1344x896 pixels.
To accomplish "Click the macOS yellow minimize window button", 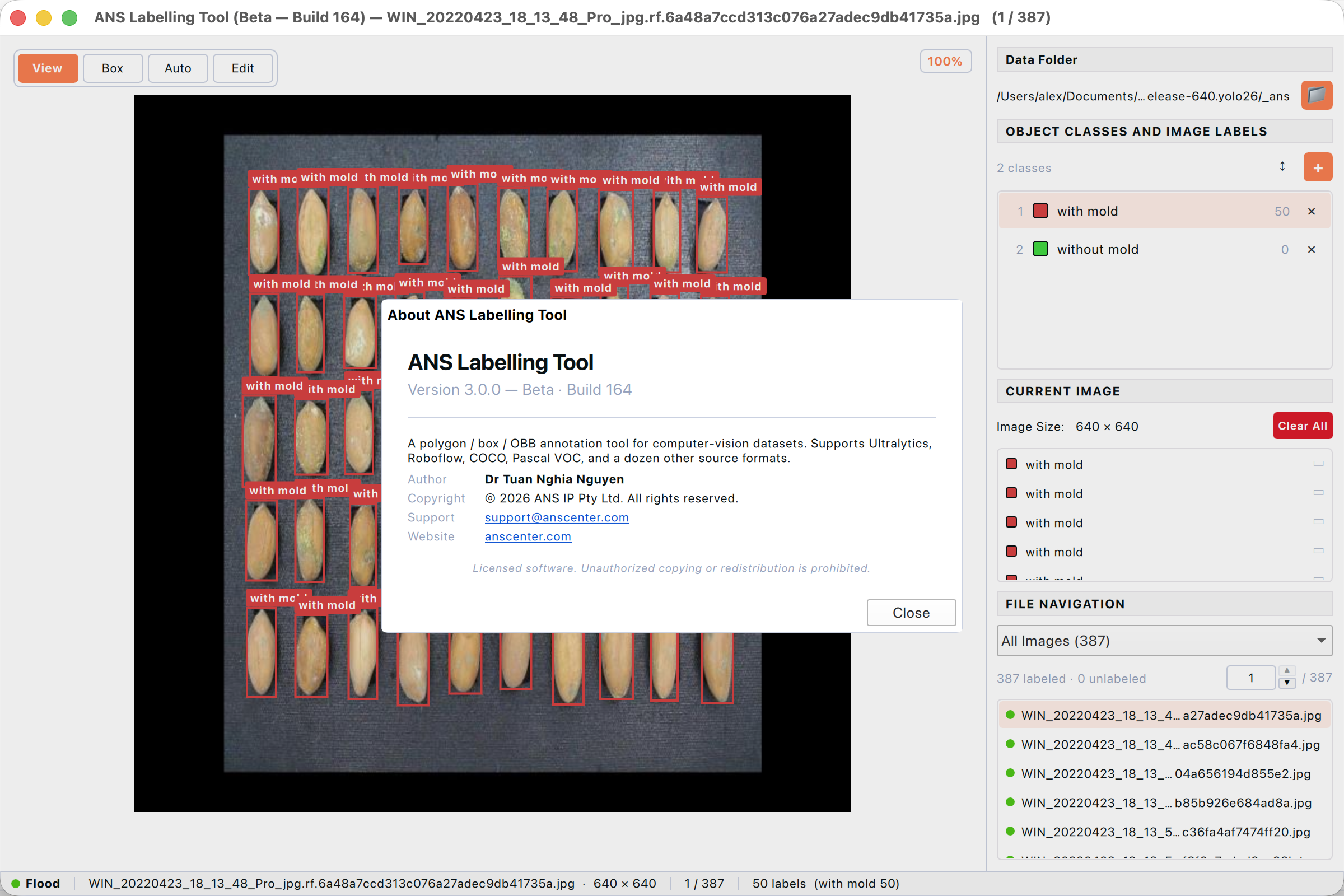I will 44,18.
